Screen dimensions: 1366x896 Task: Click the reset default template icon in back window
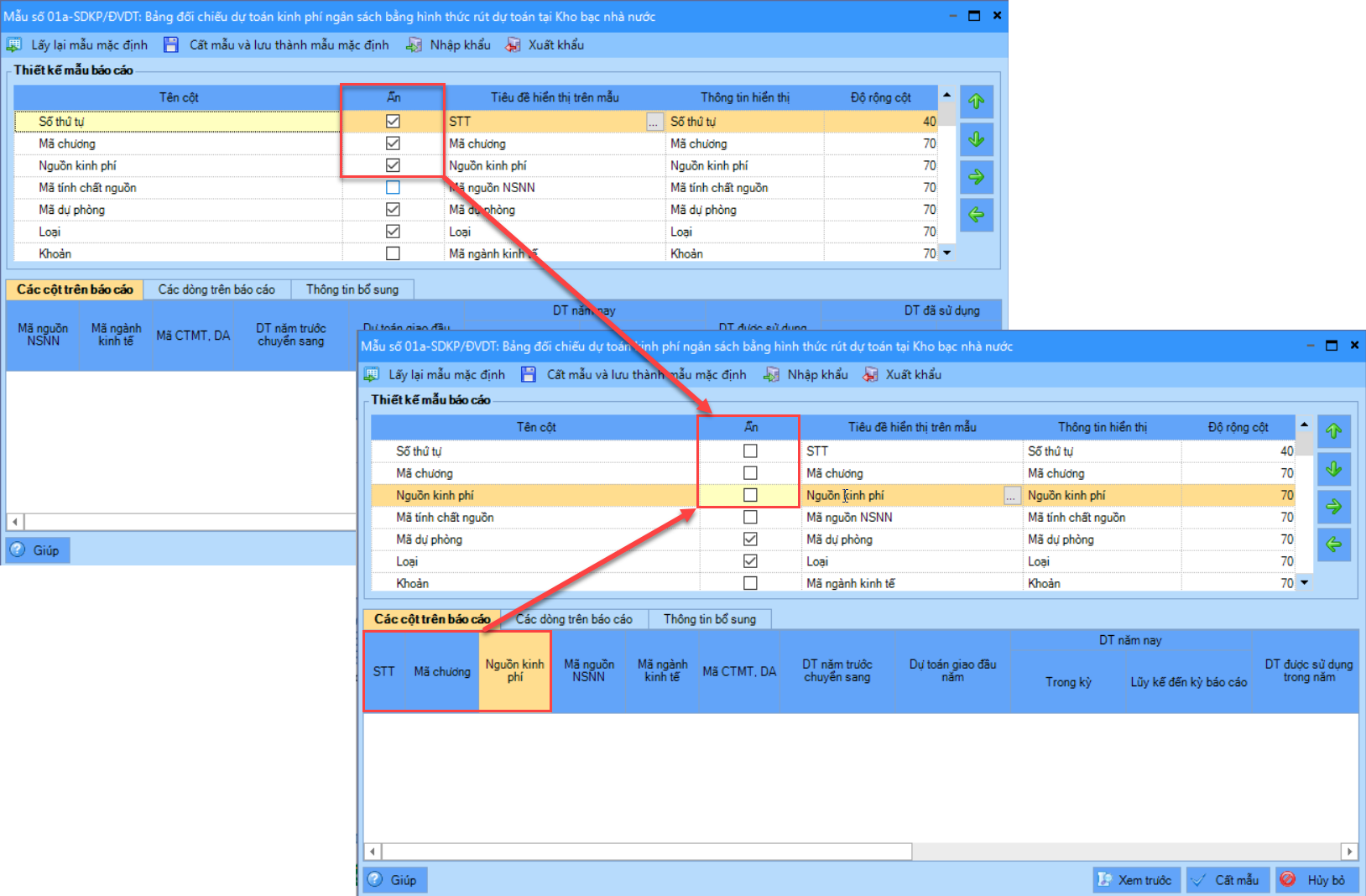pos(14,44)
